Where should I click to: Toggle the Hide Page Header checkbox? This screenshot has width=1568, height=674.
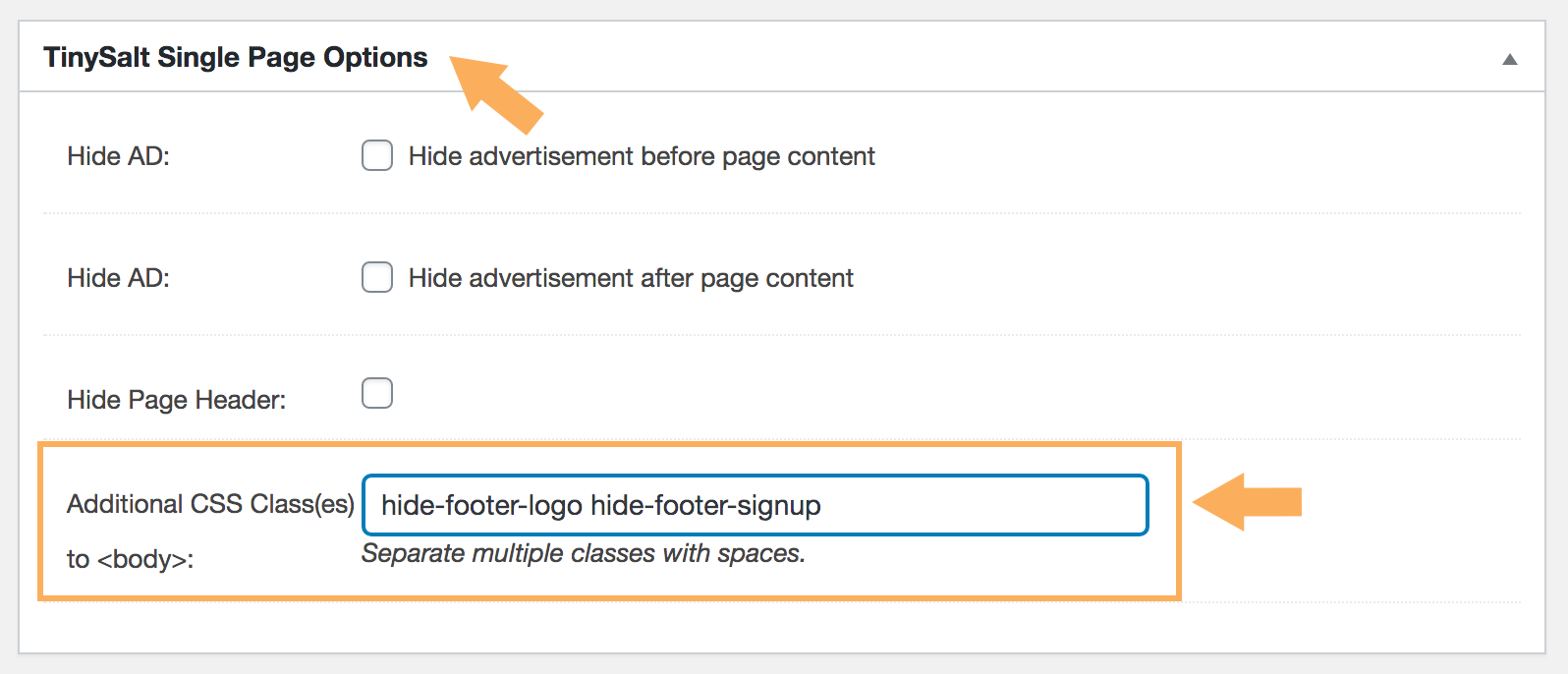(x=377, y=393)
